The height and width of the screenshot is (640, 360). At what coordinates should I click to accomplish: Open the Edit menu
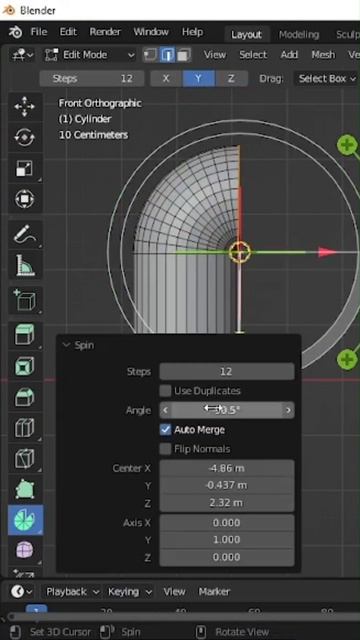point(68,32)
